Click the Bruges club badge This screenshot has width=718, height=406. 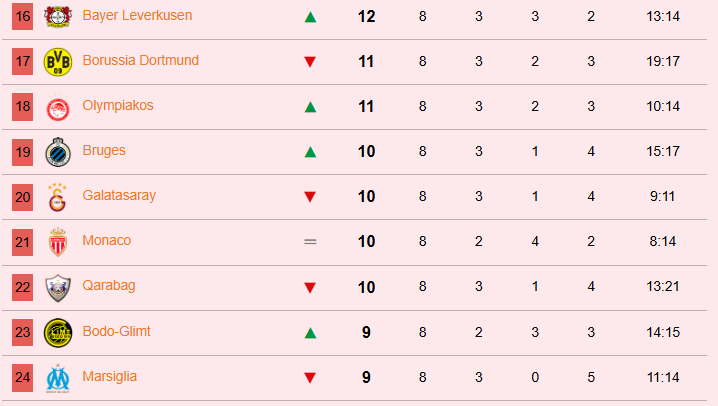click(x=58, y=152)
